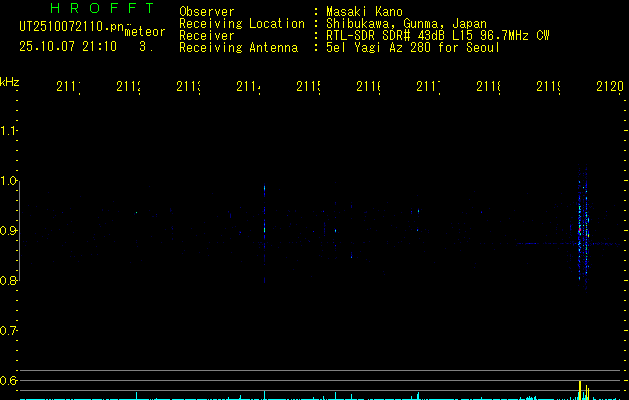Screen dimensions: 629x400
Task: Click the tall yellow peak in the power strip
Action: tap(580, 390)
